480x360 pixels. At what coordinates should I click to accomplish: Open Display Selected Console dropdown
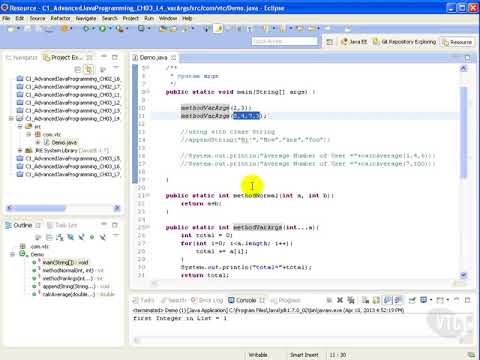point(431,300)
